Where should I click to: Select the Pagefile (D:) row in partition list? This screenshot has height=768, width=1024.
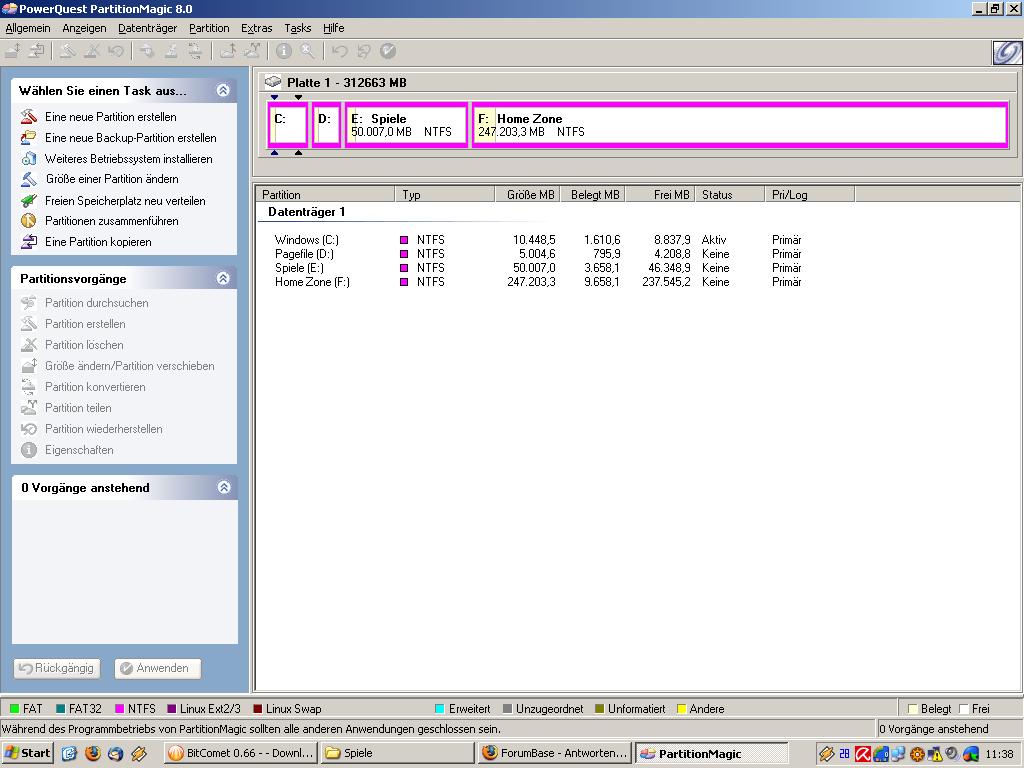tap(538, 254)
